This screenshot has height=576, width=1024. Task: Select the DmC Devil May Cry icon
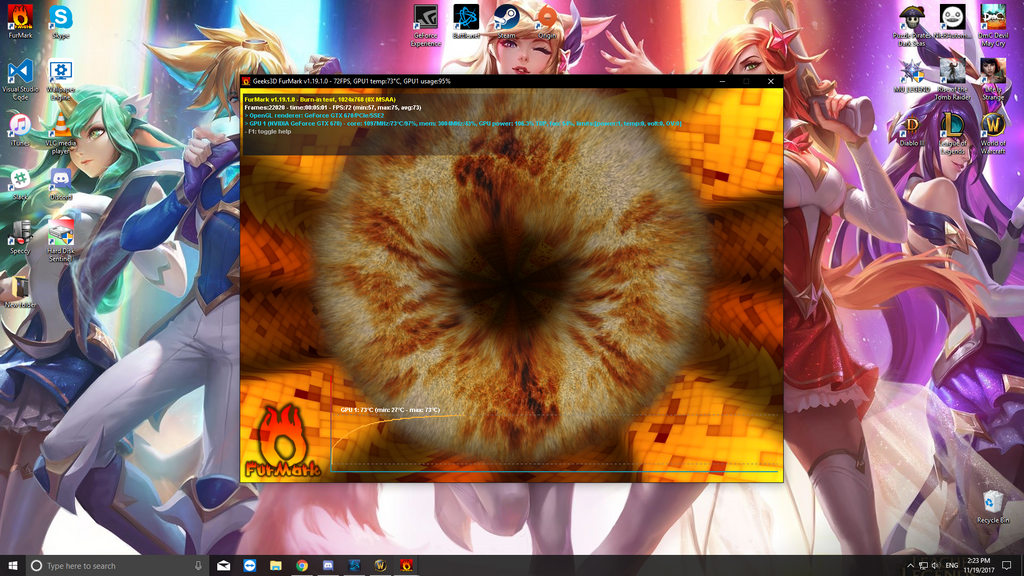pos(993,25)
